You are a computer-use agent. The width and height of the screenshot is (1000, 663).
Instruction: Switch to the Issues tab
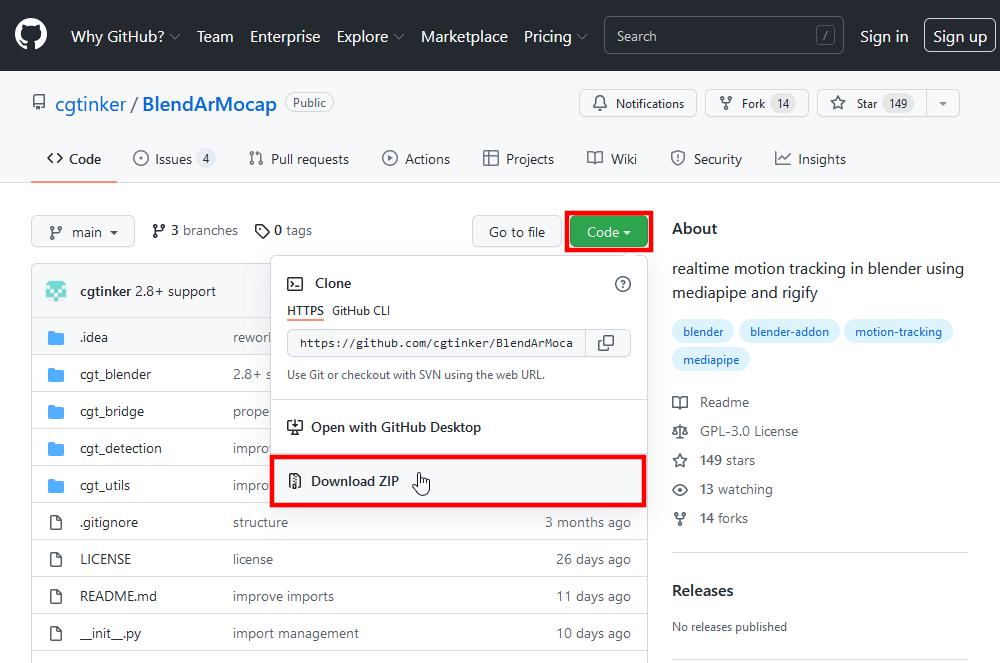click(x=173, y=159)
